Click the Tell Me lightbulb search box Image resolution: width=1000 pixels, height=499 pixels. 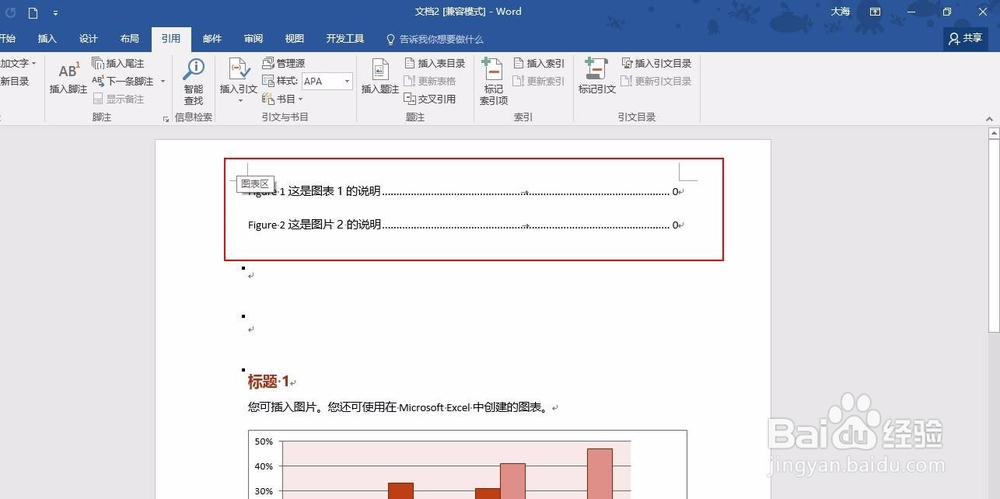(435, 39)
